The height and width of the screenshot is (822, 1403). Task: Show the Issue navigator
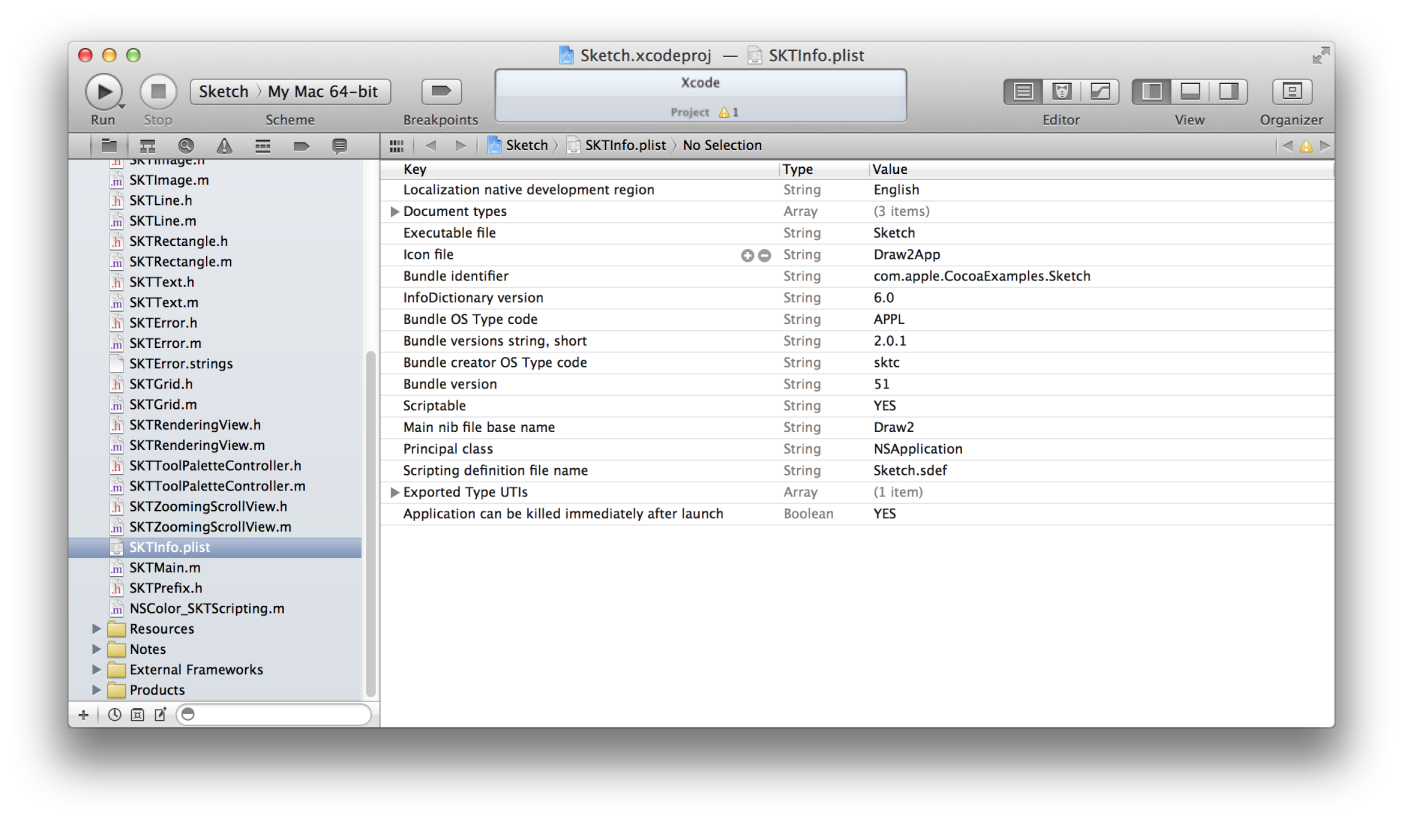(x=224, y=146)
